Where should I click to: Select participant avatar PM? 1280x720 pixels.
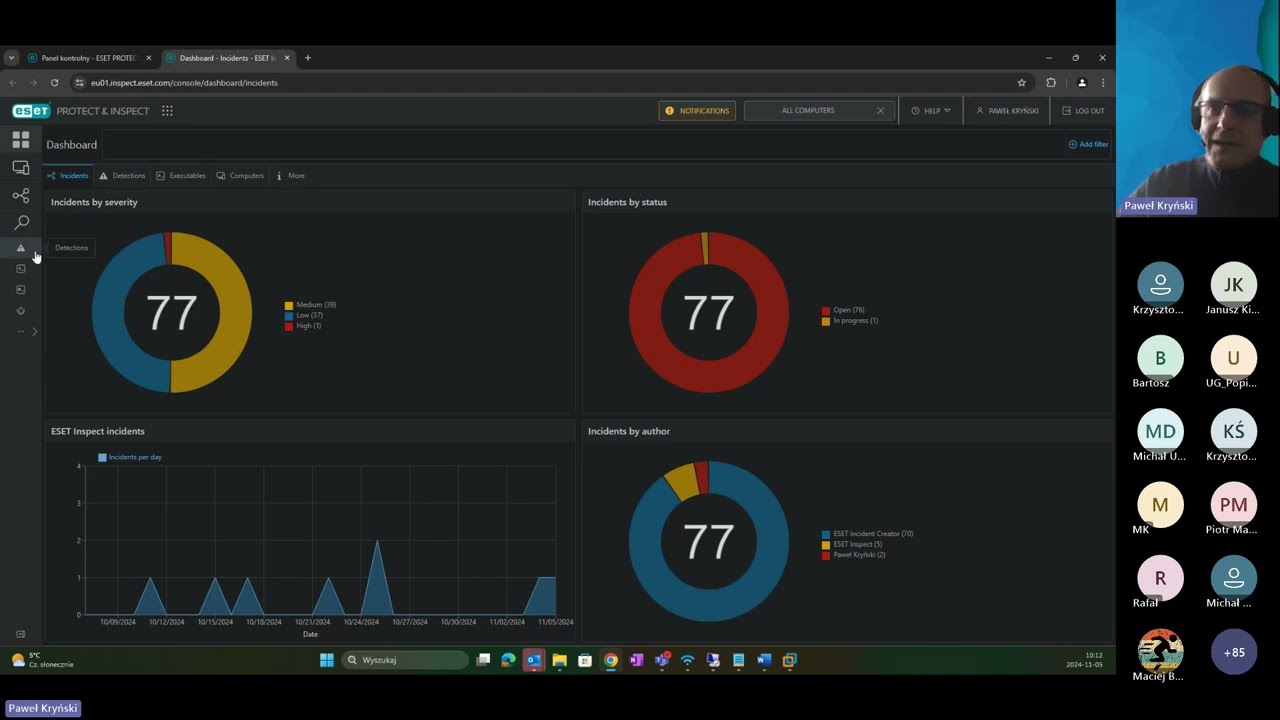point(1234,505)
